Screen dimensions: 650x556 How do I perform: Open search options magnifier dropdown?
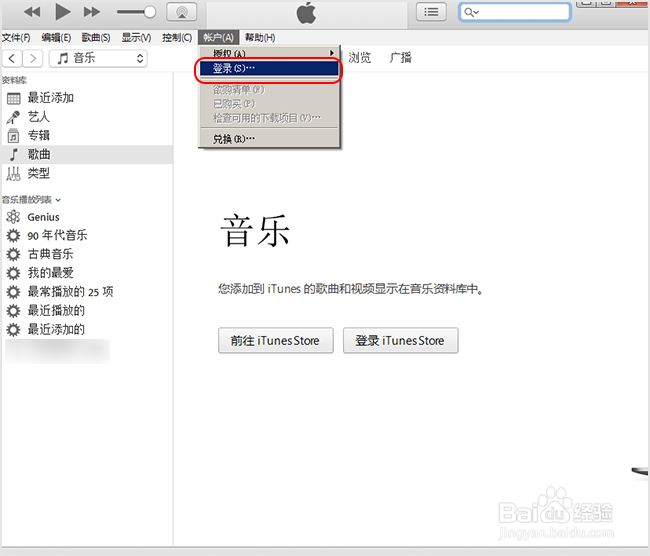pyautogui.click(x=471, y=12)
